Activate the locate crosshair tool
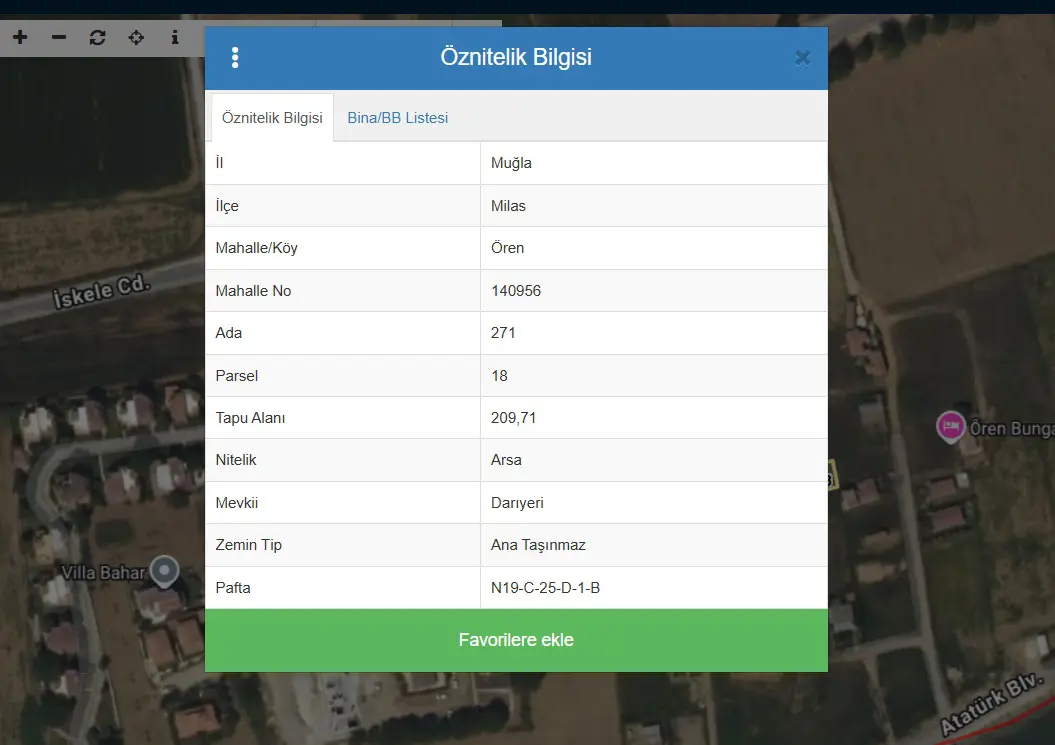The image size is (1055, 745). tap(136, 37)
